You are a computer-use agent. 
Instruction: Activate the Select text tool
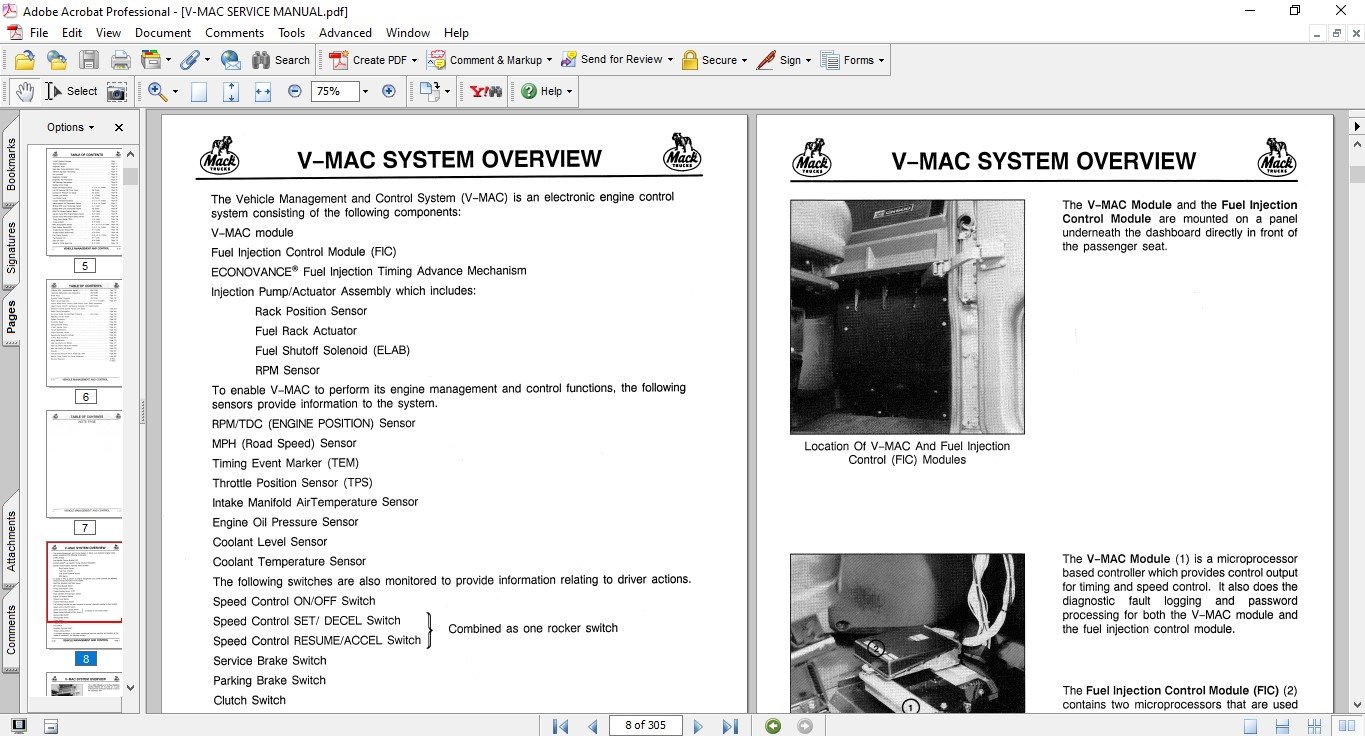[x=70, y=91]
